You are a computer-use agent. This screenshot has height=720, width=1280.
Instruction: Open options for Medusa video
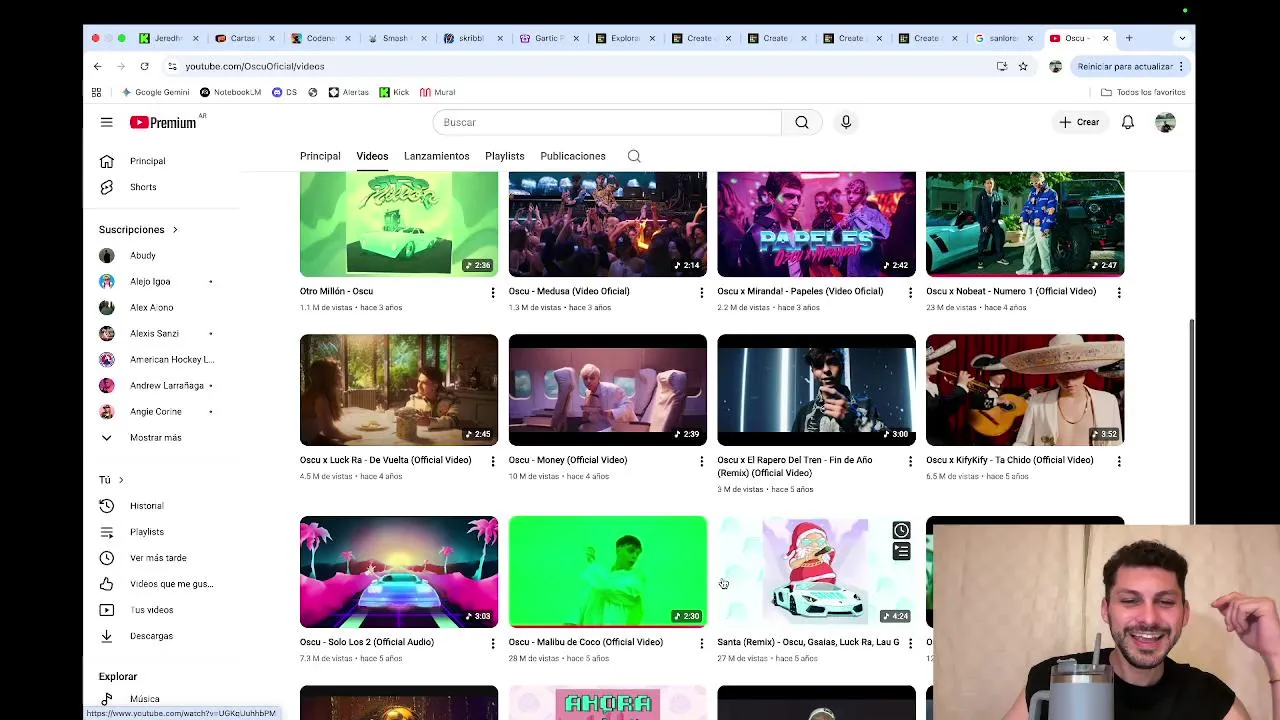701,292
